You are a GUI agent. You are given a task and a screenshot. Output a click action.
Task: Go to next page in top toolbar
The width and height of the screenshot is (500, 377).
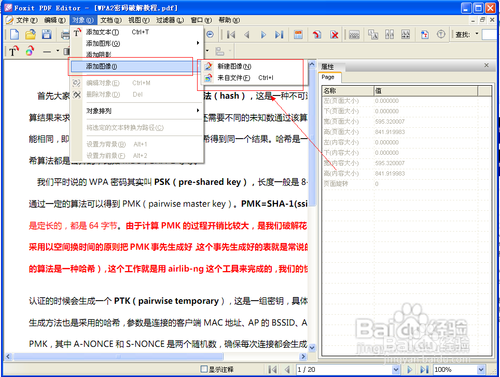[263, 34]
